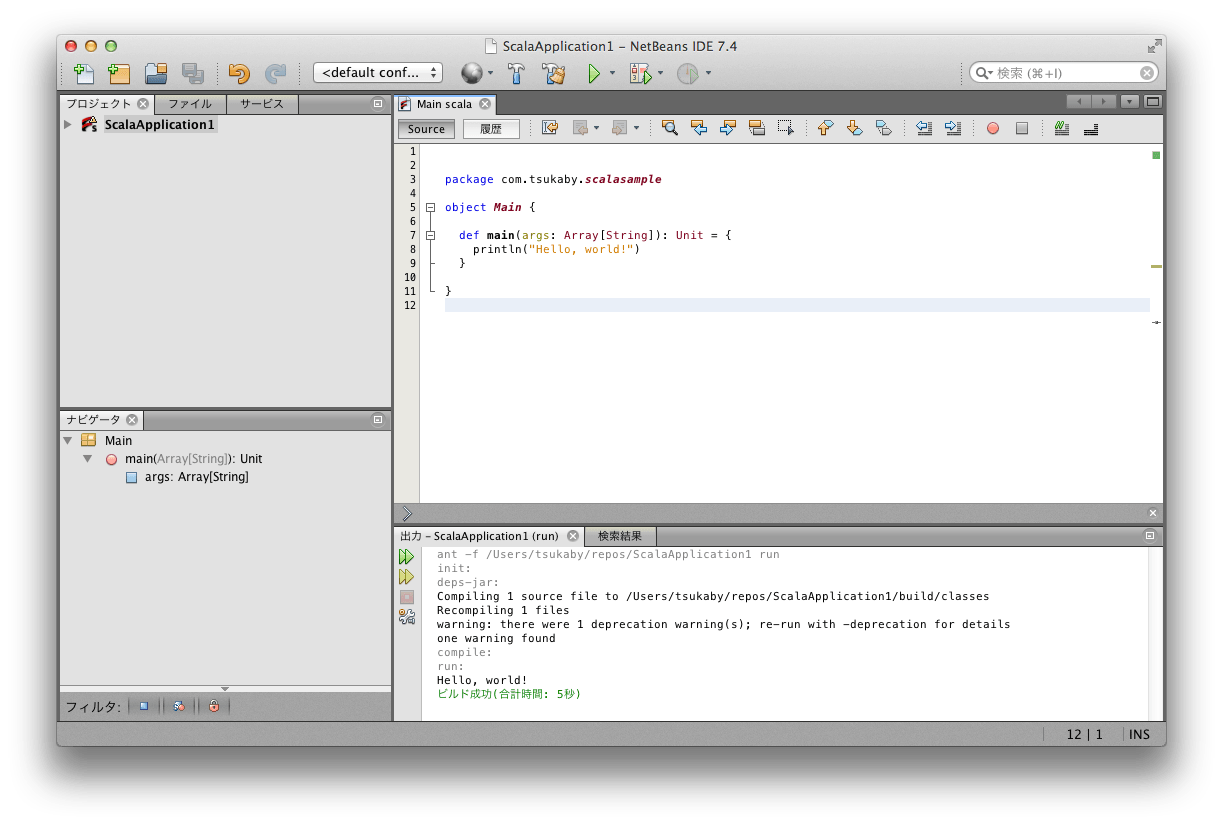Collapse the Main node in navigator
This screenshot has width=1223, height=825.
coord(67,441)
